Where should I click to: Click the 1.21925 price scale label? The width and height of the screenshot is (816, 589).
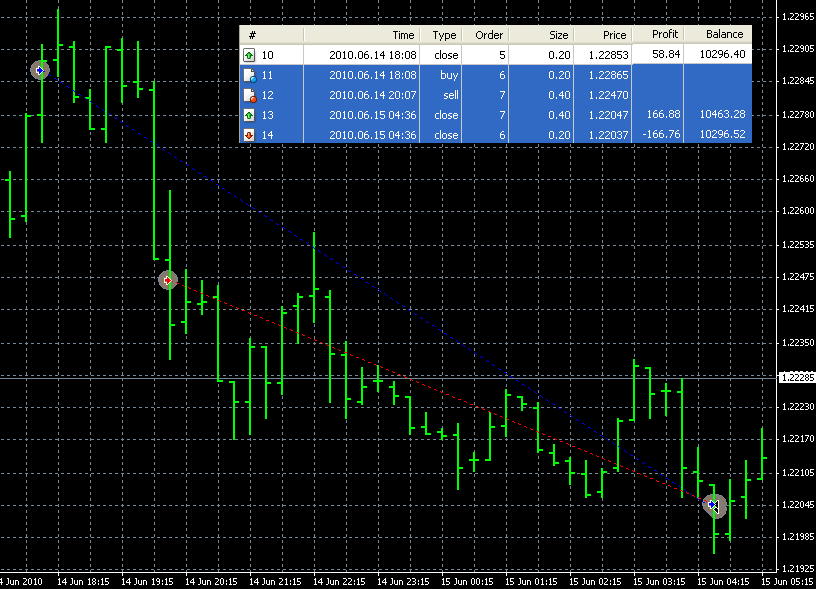798,568
